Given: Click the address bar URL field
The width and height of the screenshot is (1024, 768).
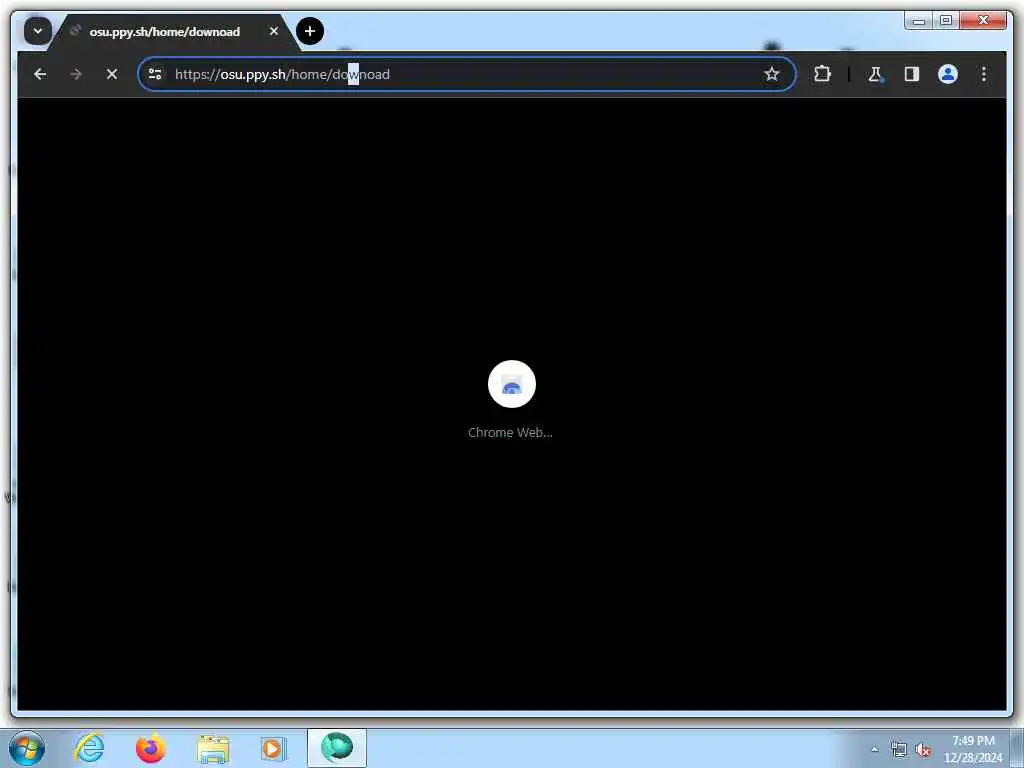Looking at the screenshot, I should (466, 74).
